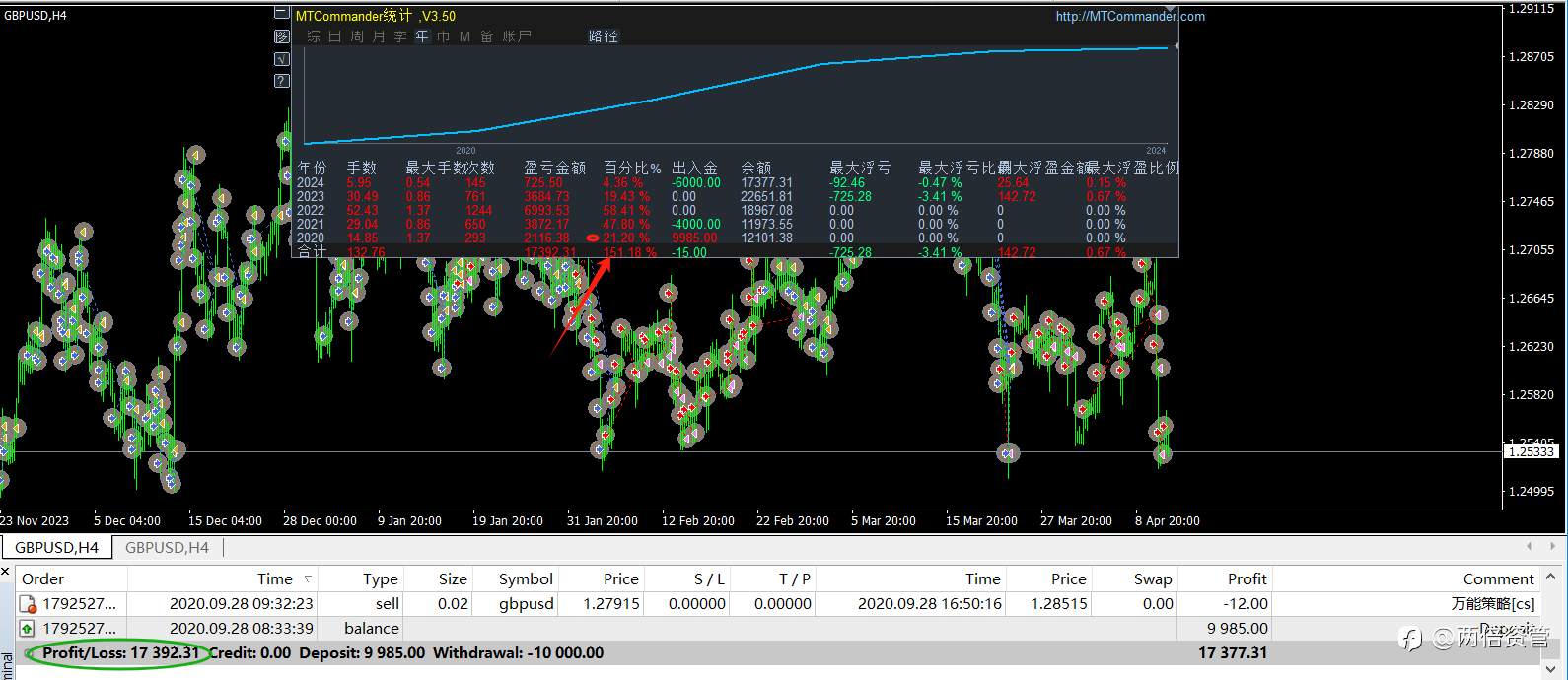Image resolution: width=1568 pixels, height=680 pixels.
Task: Toggle the √ checkmark box in the side strip
Action: (282, 59)
